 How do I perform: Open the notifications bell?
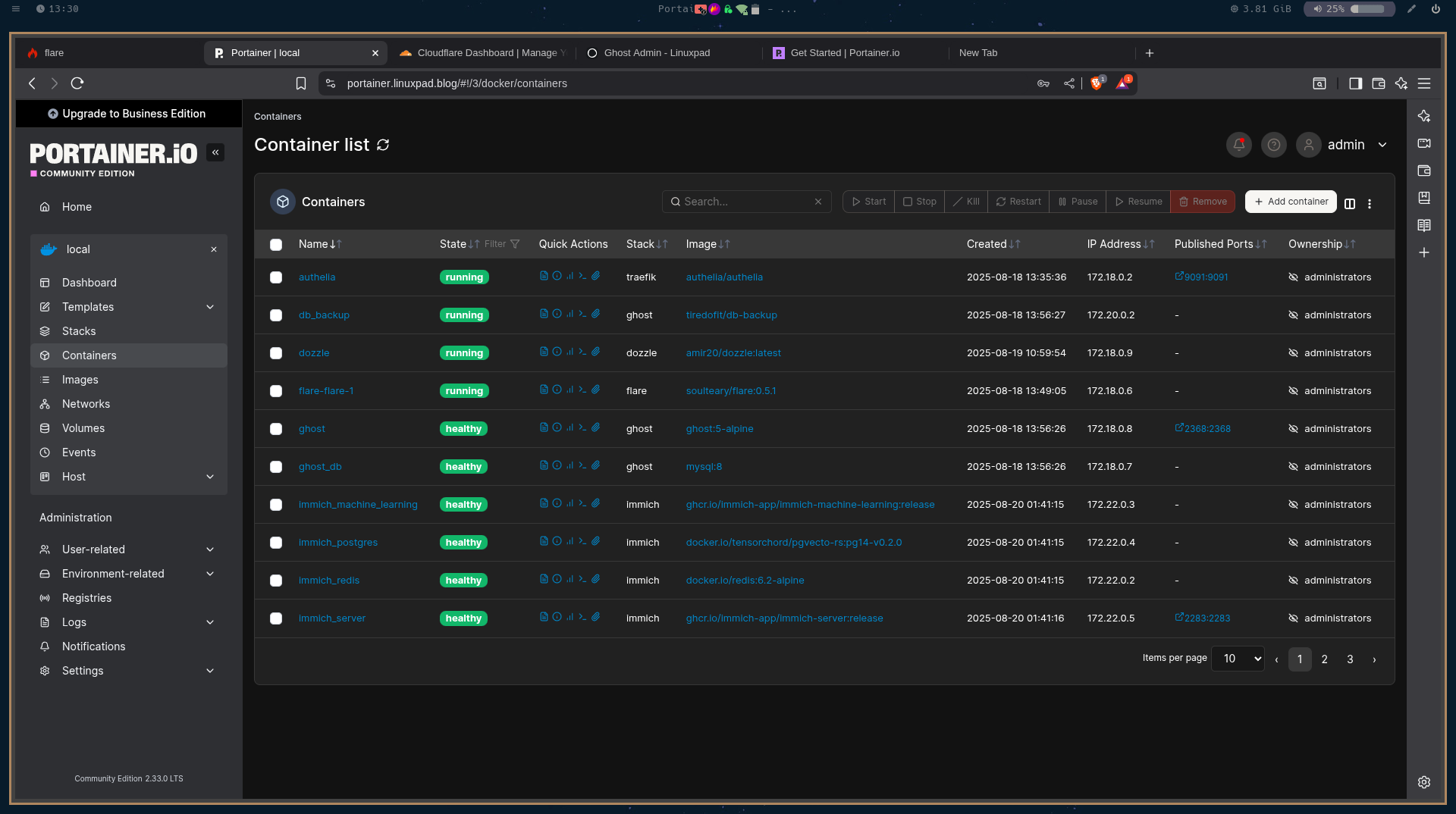(1239, 145)
